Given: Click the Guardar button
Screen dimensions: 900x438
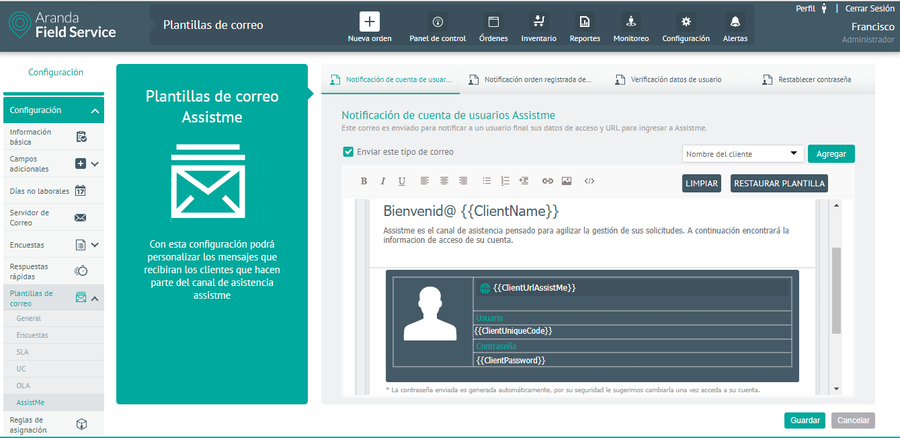Looking at the screenshot, I should 805,420.
